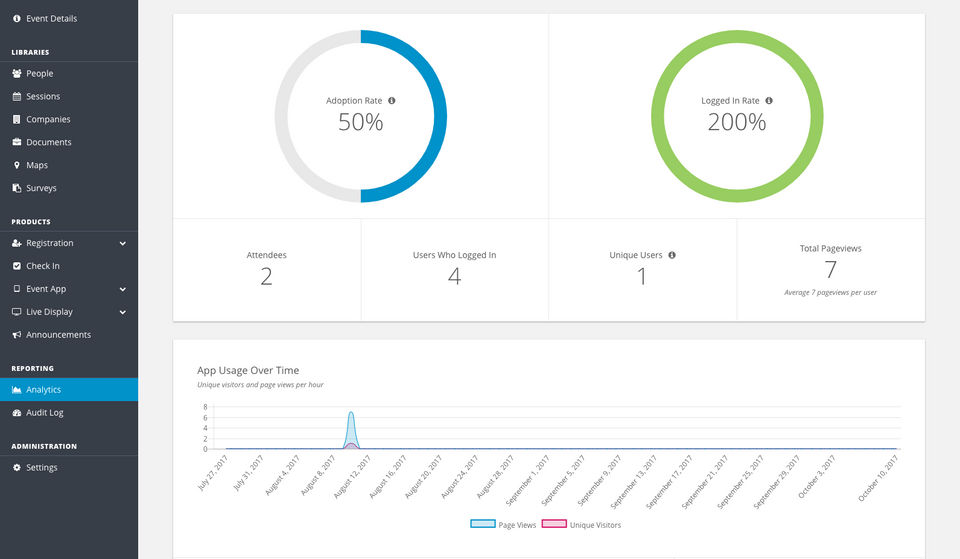The height and width of the screenshot is (559, 960).
Task: Click 'Average 7 pageviews per user' text
Action: tap(830, 293)
